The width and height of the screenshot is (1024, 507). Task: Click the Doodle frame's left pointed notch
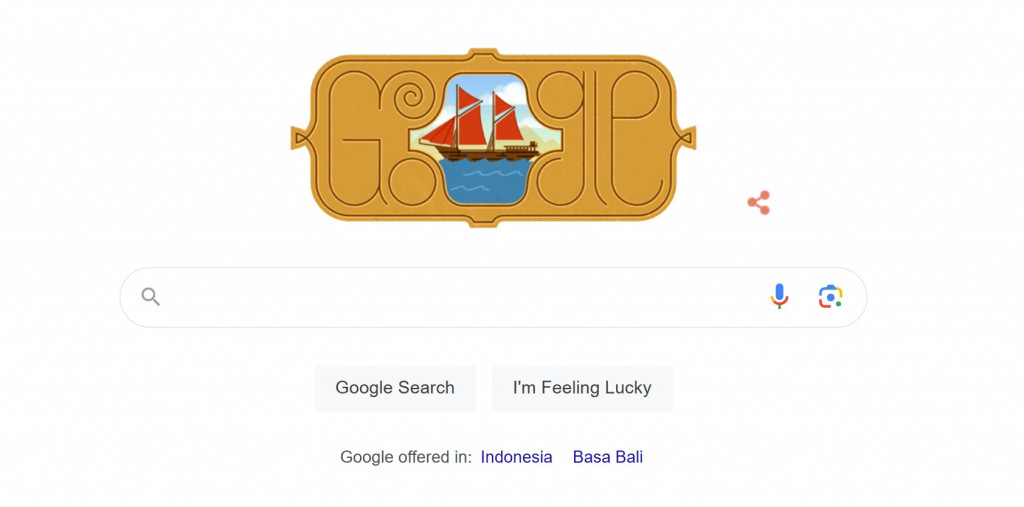[x=297, y=136]
